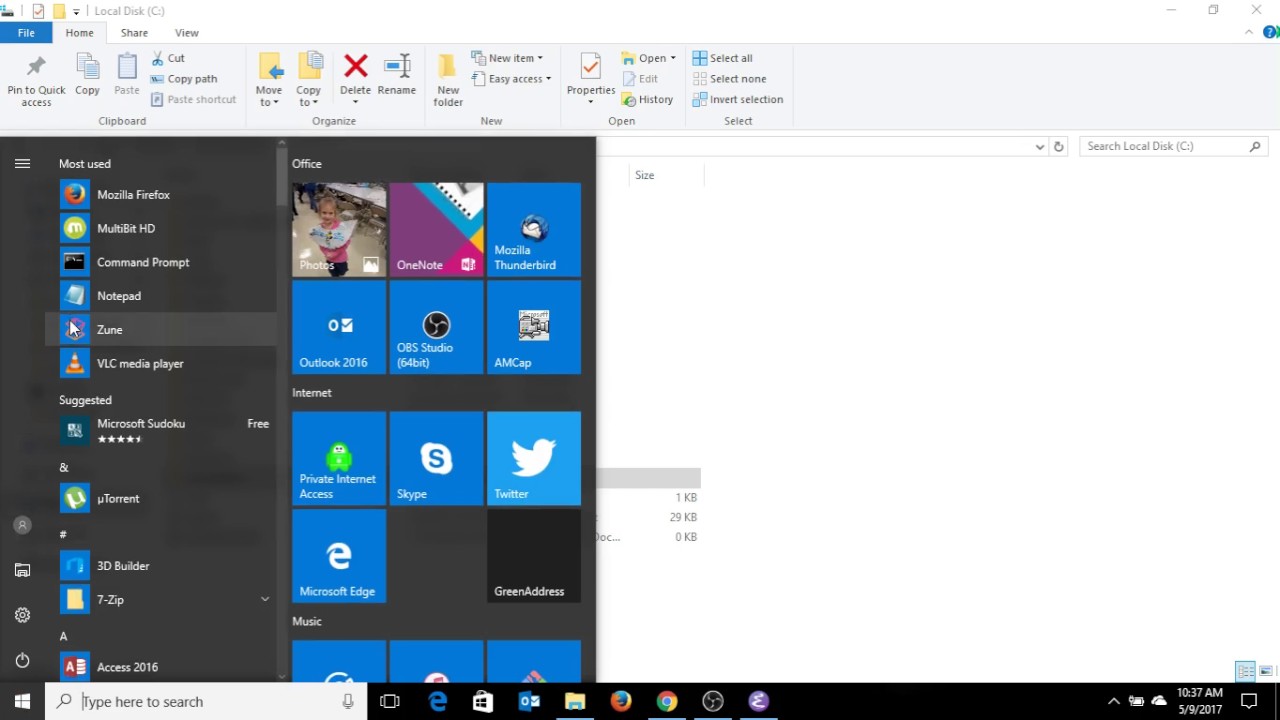Open History in the ribbon Open group
1280x720 pixels.
coord(647,100)
